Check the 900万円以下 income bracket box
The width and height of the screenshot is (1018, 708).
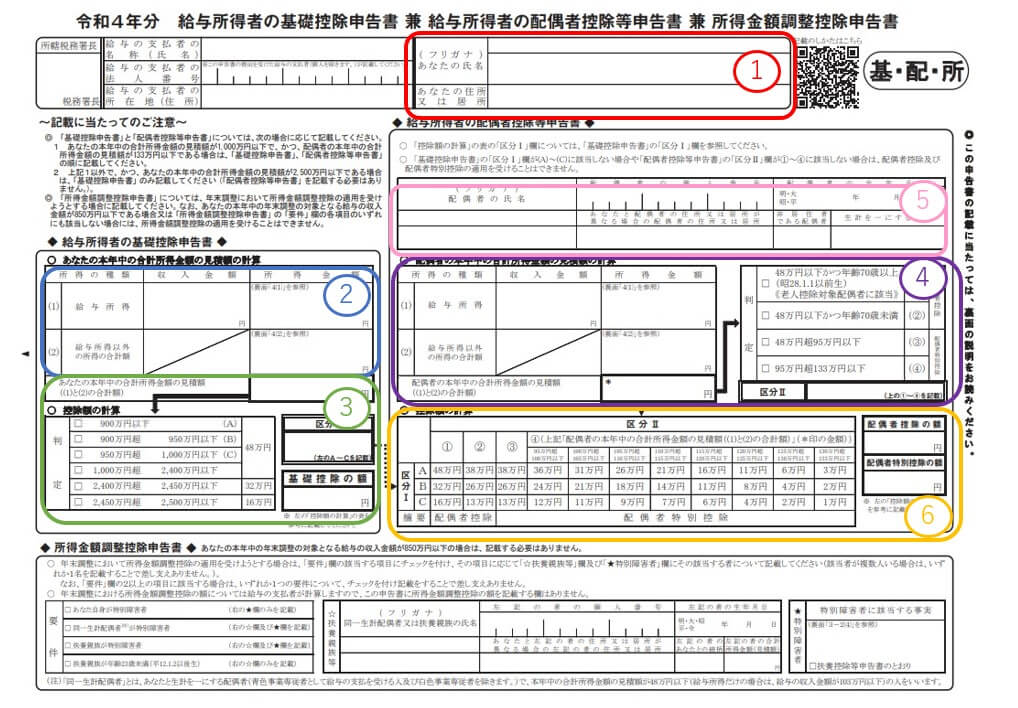76,426
